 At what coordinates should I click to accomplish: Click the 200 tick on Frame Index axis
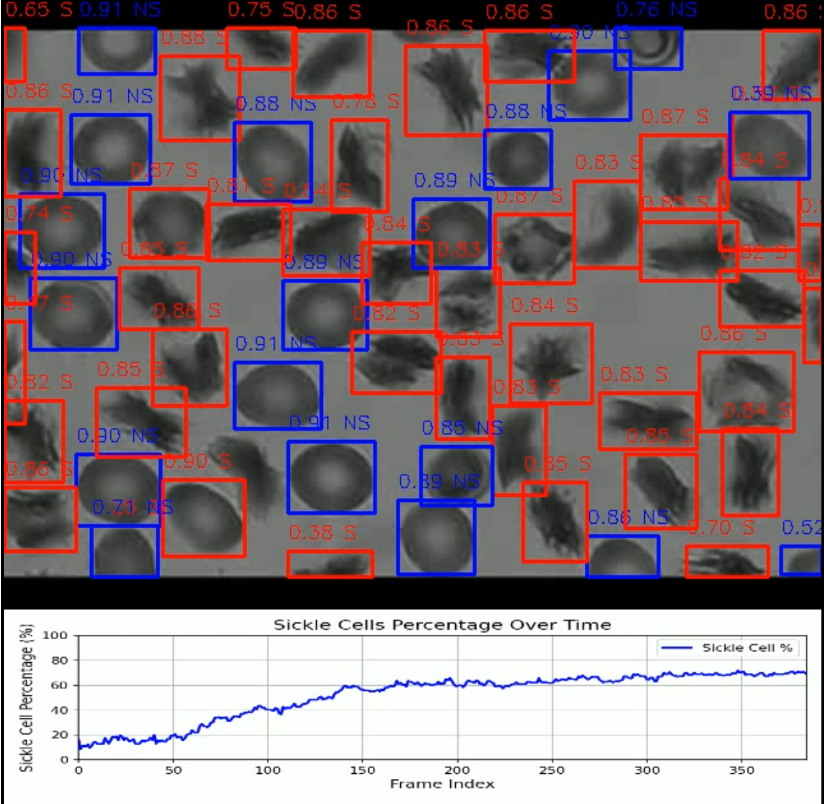pos(458,770)
